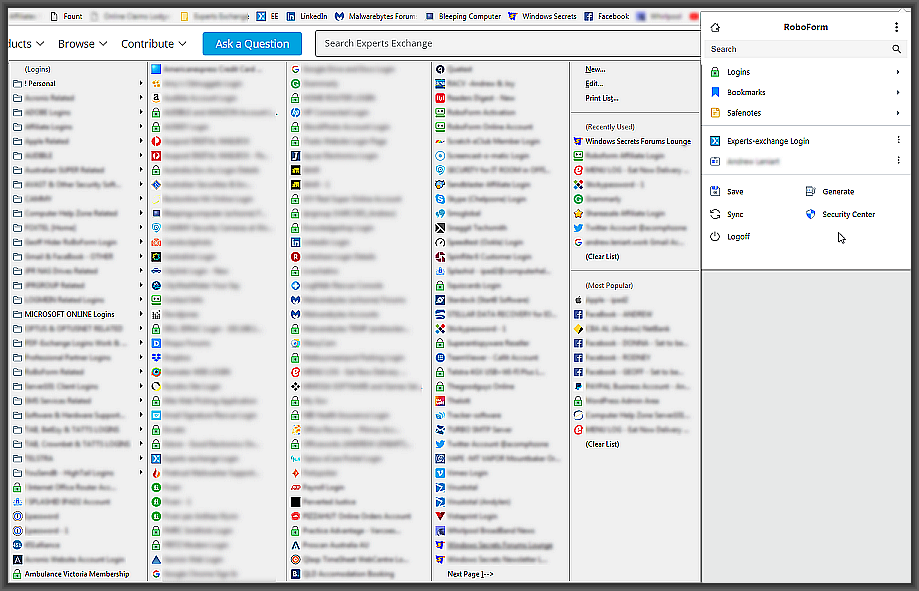
Task: Open the RoboForm three-dot main menu
Action: (896, 27)
